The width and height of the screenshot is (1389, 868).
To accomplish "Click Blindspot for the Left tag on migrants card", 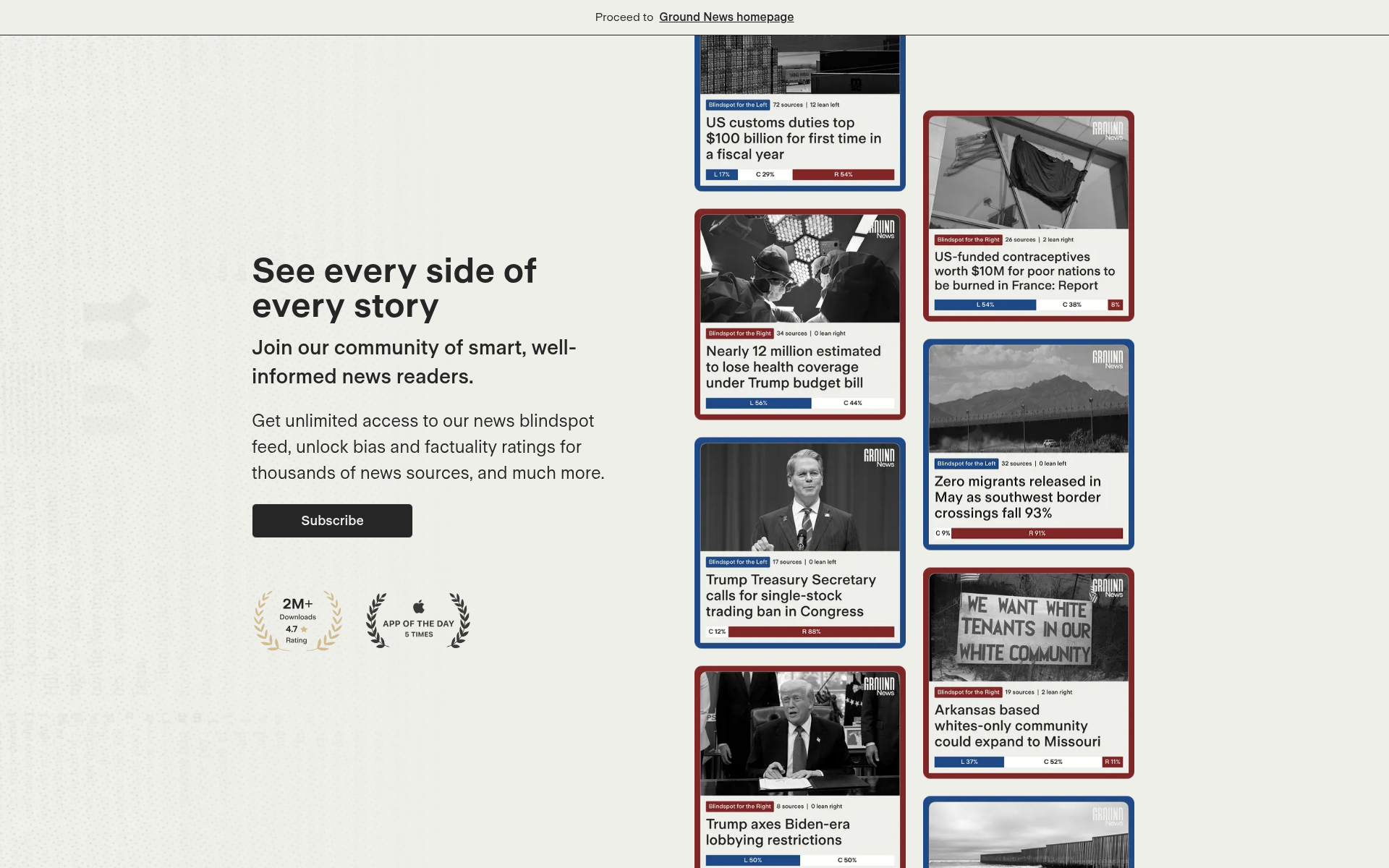I will click(966, 464).
